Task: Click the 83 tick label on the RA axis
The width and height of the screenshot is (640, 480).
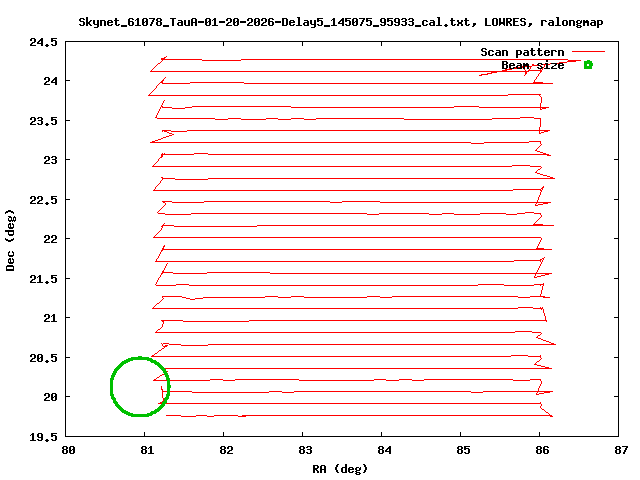Action: point(303,450)
